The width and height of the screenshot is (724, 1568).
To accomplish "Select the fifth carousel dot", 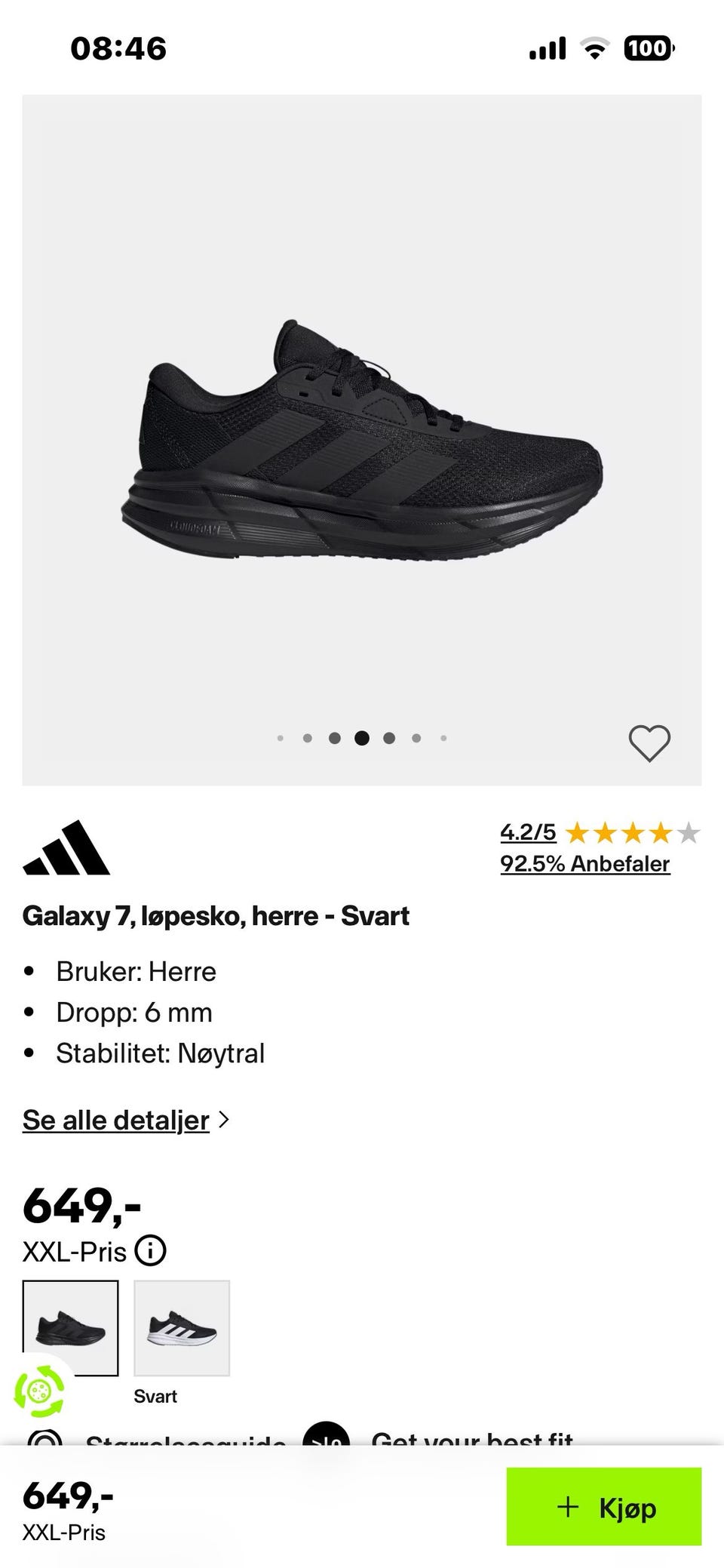I will pos(389,738).
